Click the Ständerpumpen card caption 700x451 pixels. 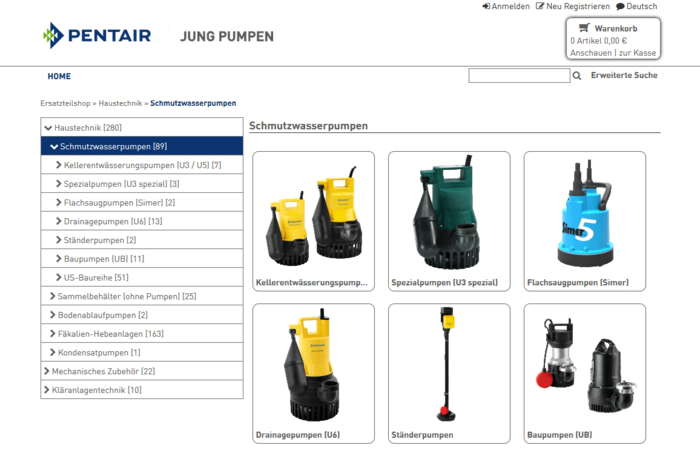pyautogui.click(x=422, y=435)
